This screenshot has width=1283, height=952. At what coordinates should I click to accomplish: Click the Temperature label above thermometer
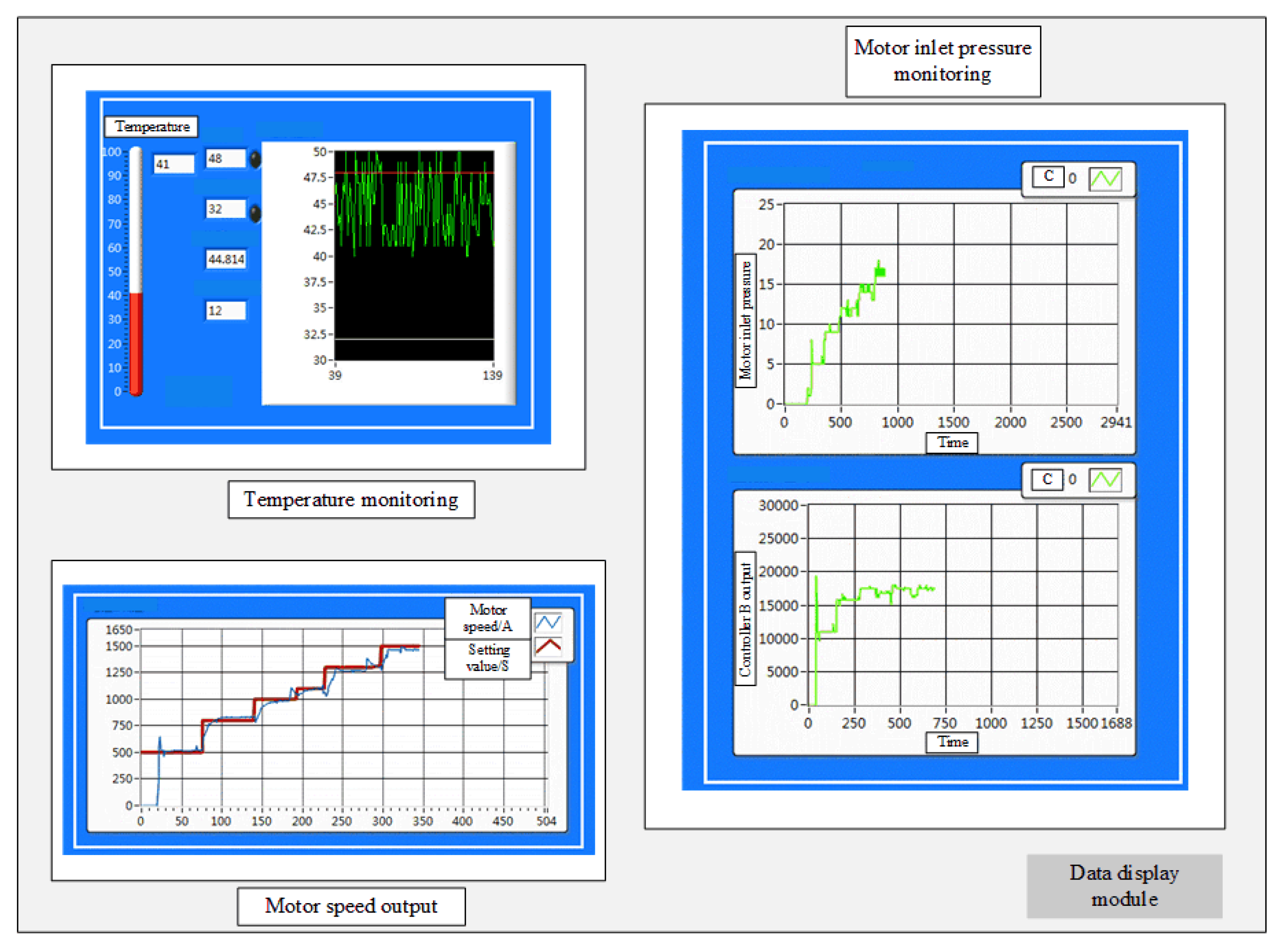[x=151, y=126]
